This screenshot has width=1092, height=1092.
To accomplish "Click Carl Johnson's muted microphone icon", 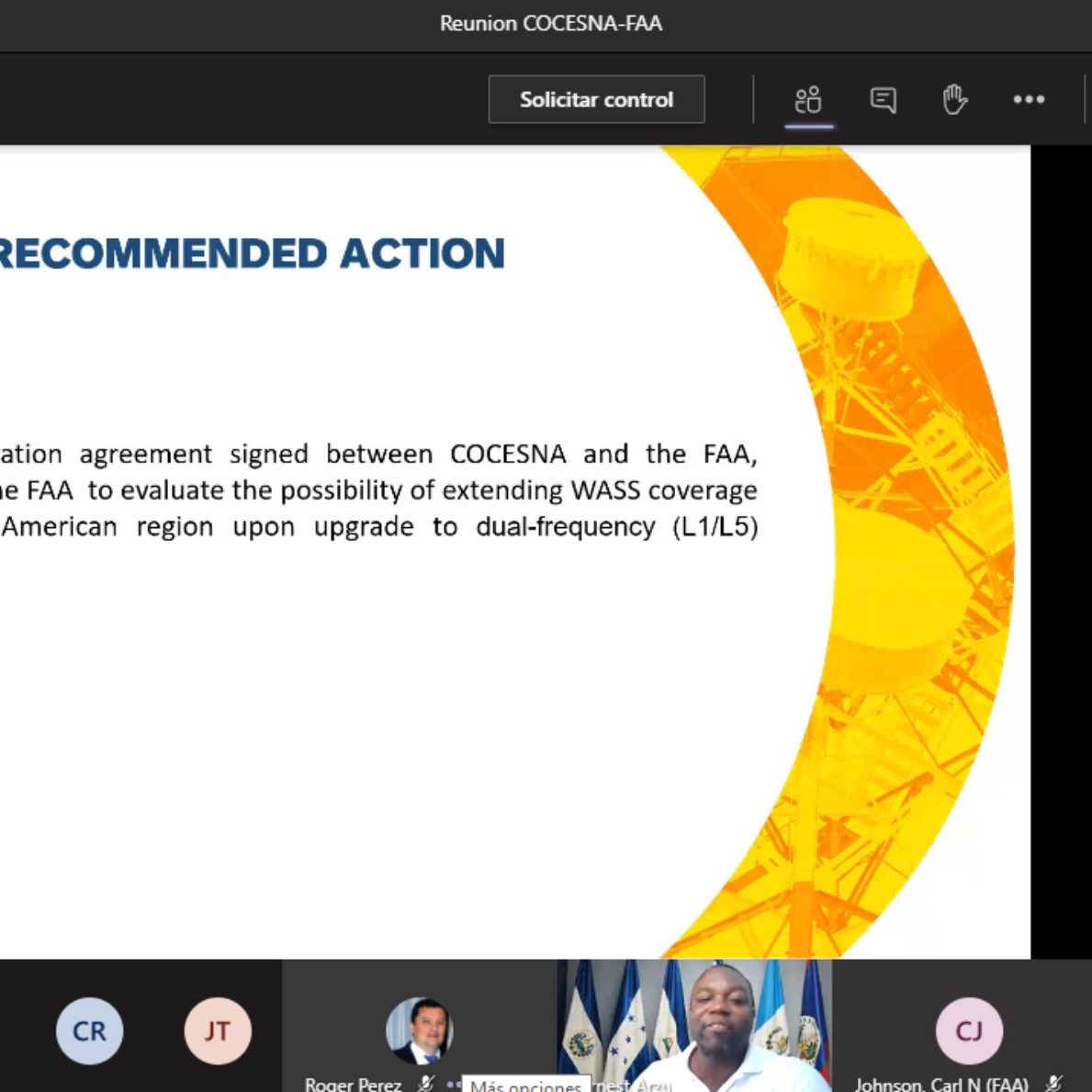I will click(x=1054, y=1084).
